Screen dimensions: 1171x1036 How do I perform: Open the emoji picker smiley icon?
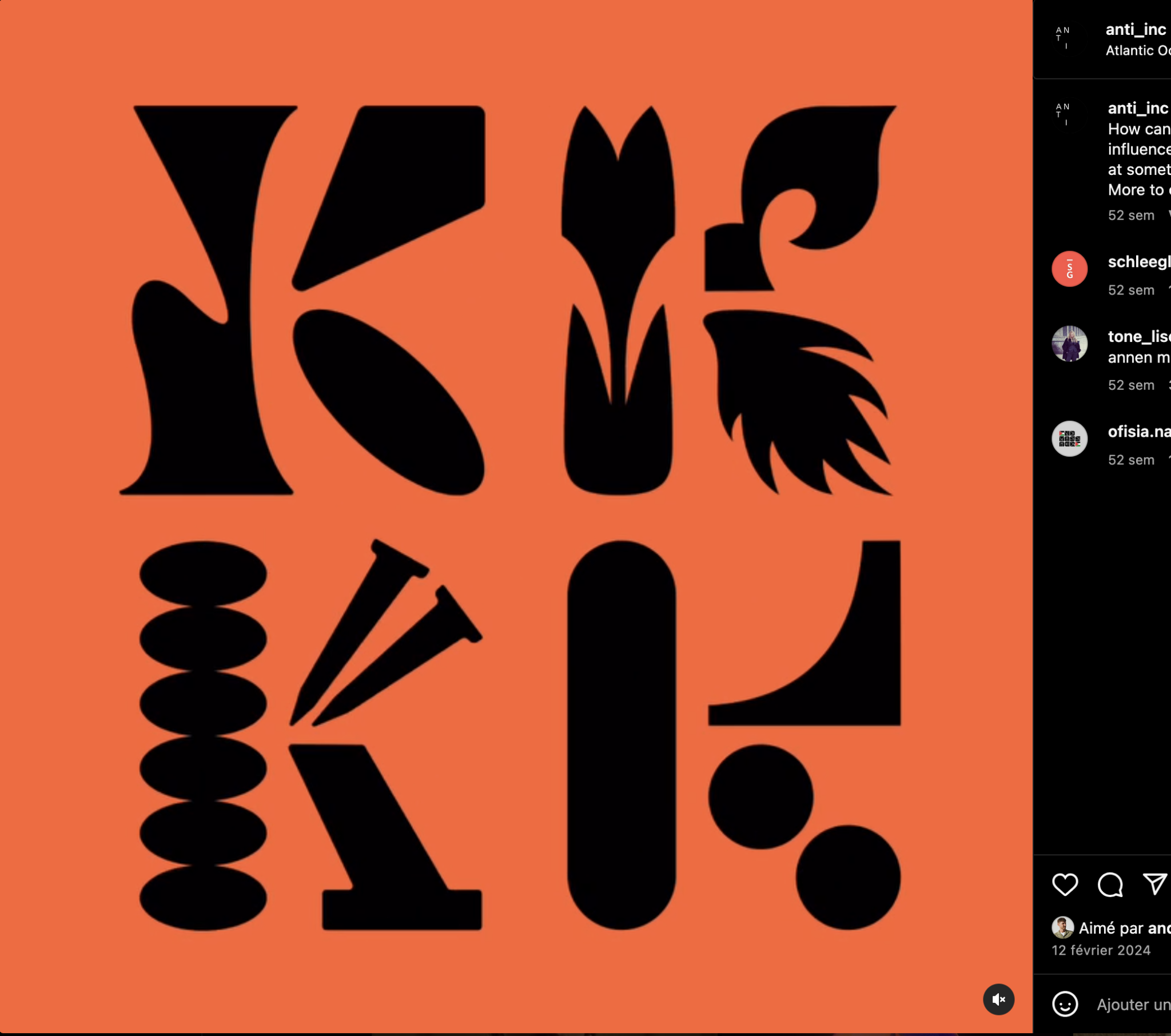[x=1065, y=1005]
